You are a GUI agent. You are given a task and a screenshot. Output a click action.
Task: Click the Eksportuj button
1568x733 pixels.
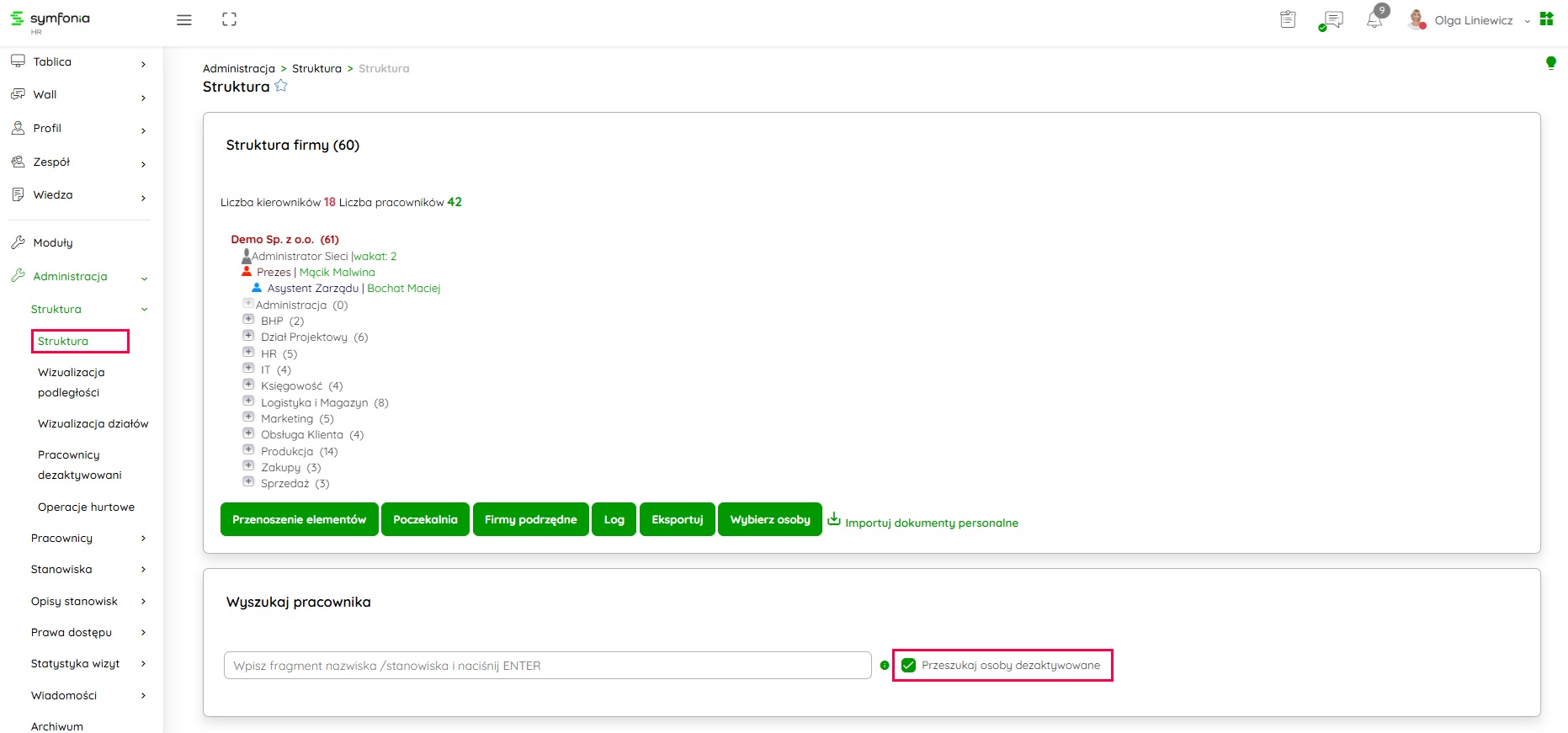[x=677, y=519]
